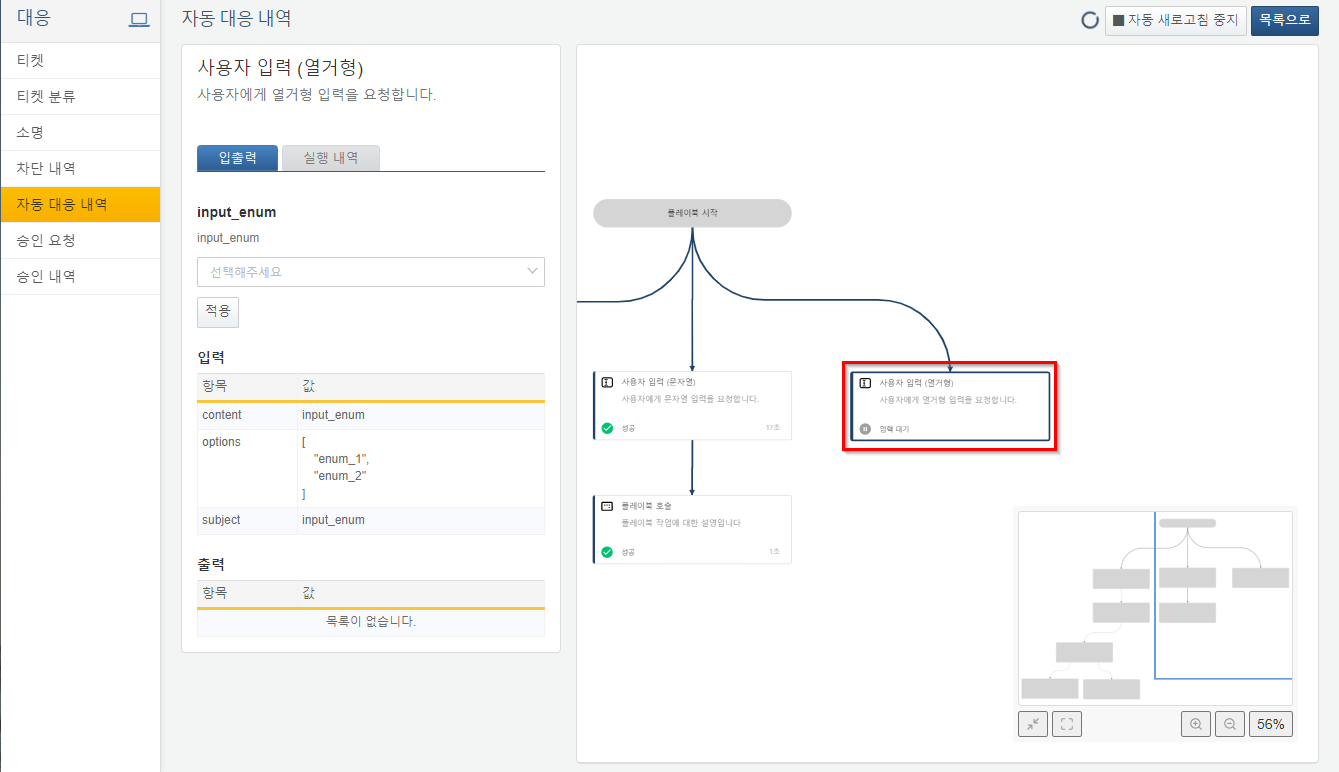The width and height of the screenshot is (1339, 772).
Task: Click the 17초 duration on 문자열 node
Action: click(773, 428)
